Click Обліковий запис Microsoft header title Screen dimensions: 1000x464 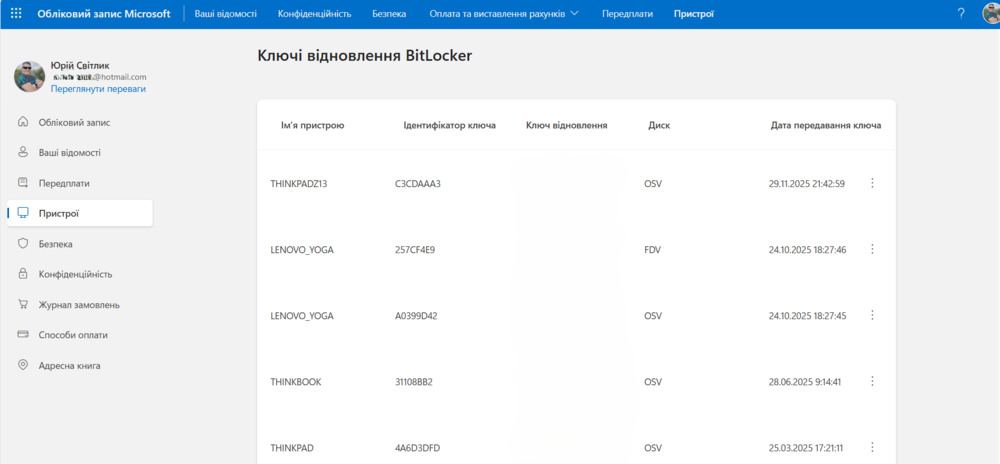[104, 13]
